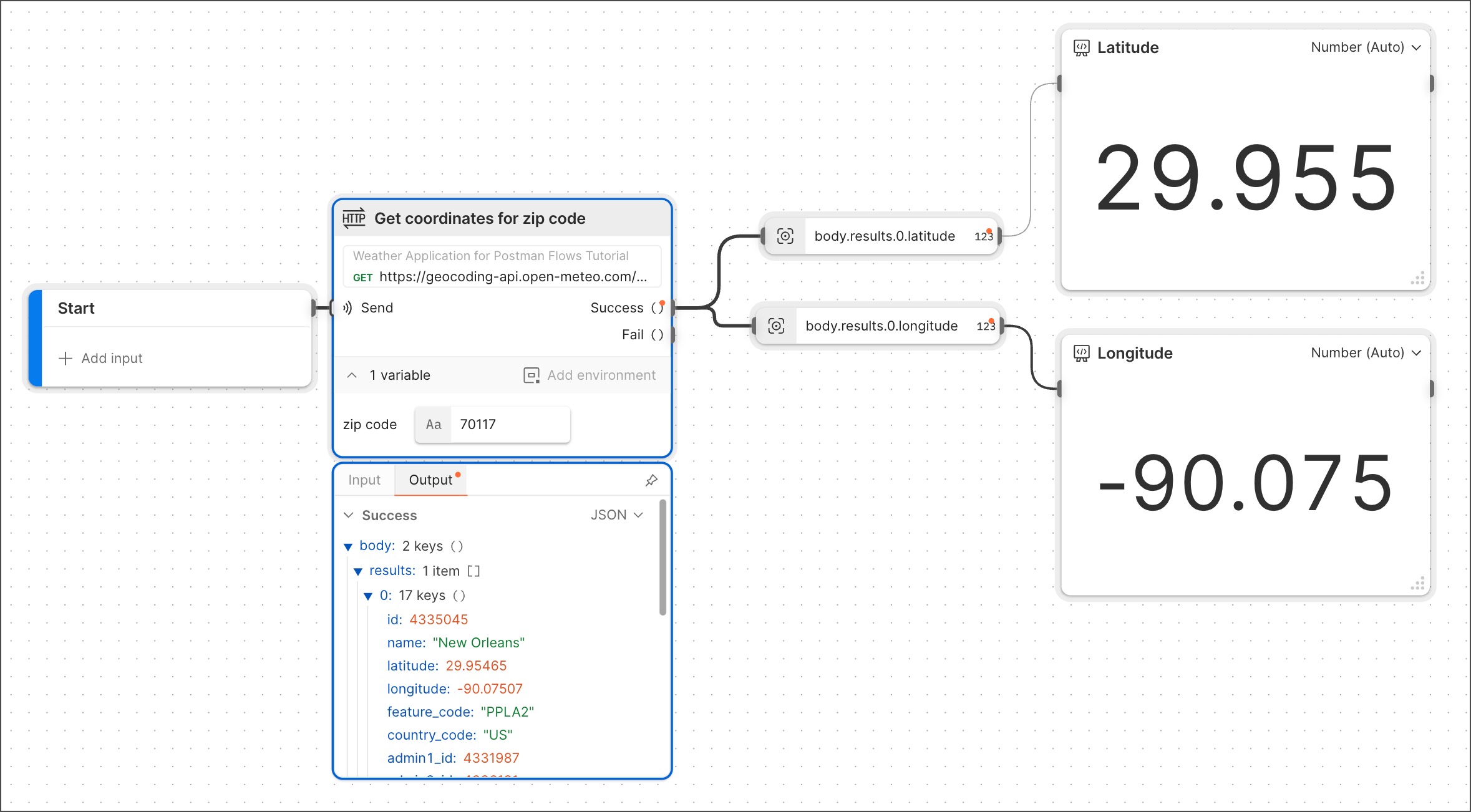Switch to the Input tab
1471x812 pixels.
[x=364, y=480]
